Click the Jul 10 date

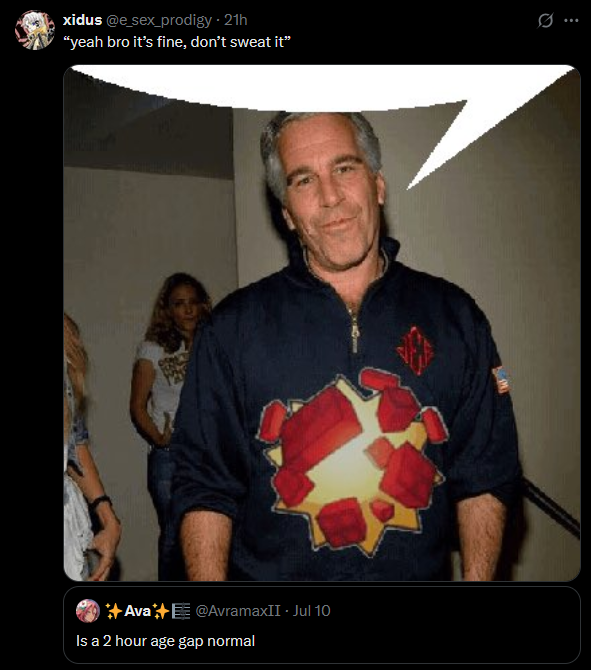312,611
